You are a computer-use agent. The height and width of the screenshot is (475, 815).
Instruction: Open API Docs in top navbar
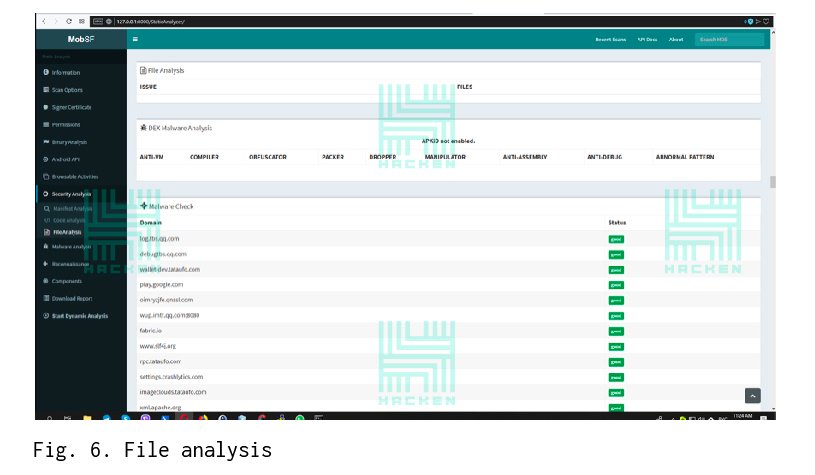tap(647, 39)
